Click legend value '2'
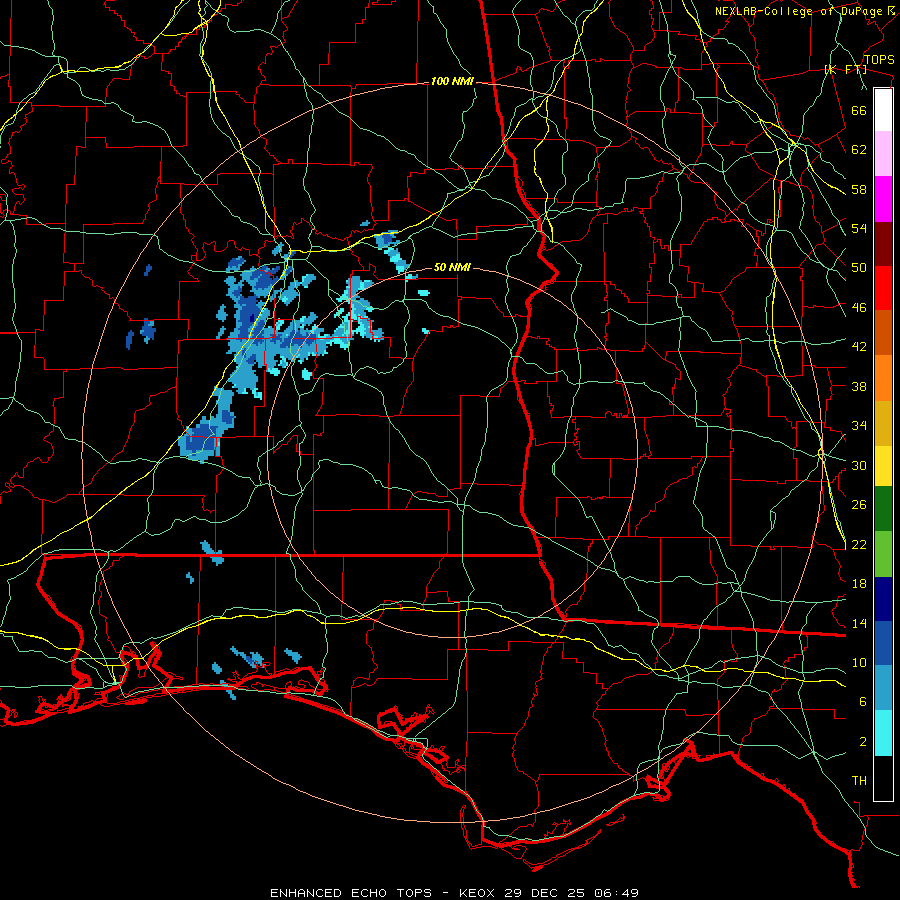The image size is (900, 900). pos(863,742)
